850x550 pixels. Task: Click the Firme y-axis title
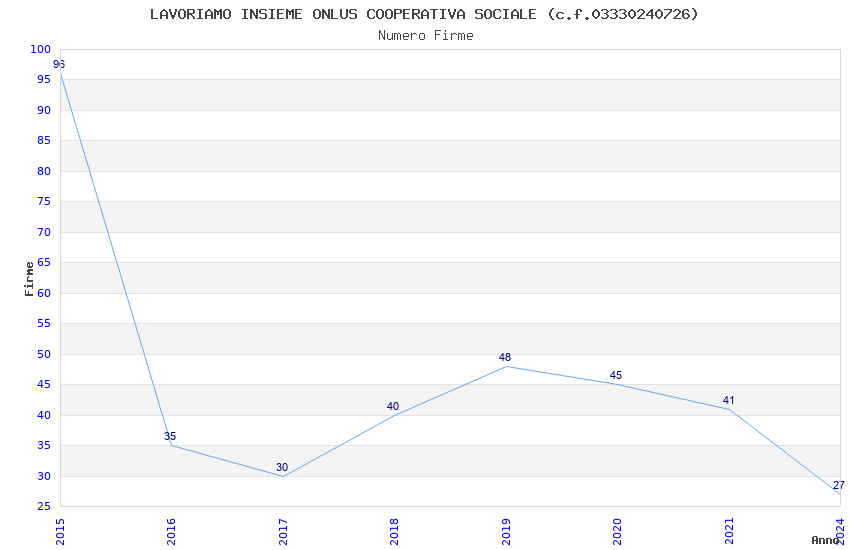[x=29, y=279]
